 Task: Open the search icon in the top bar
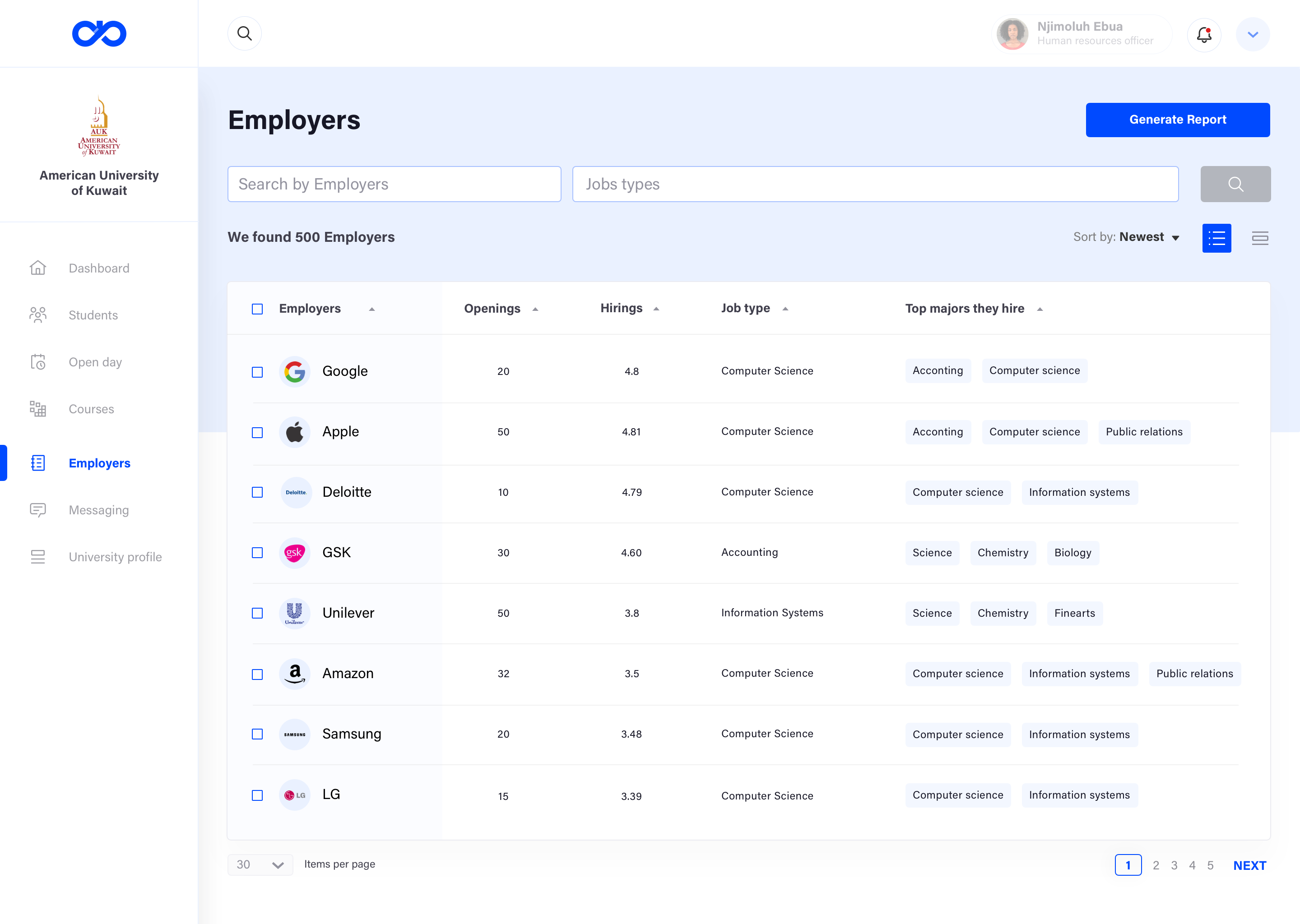(x=244, y=33)
